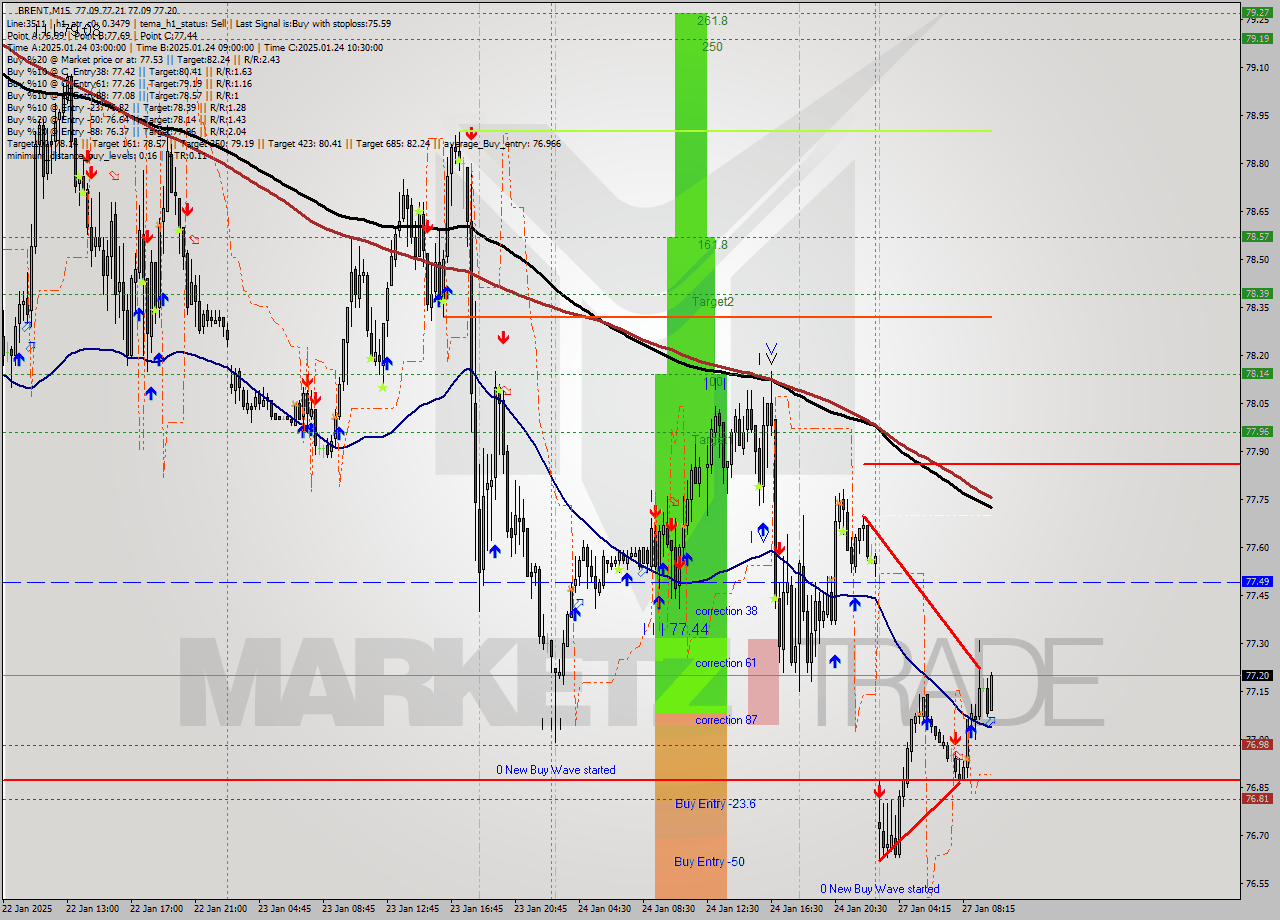Click the 27 Jan 08:15 time label

pyautogui.click(x=990, y=909)
